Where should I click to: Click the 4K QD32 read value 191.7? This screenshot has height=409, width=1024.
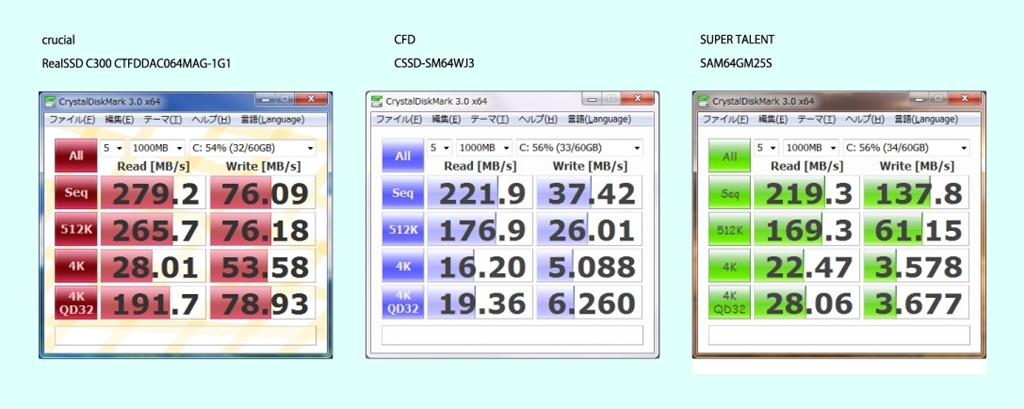click(152, 303)
